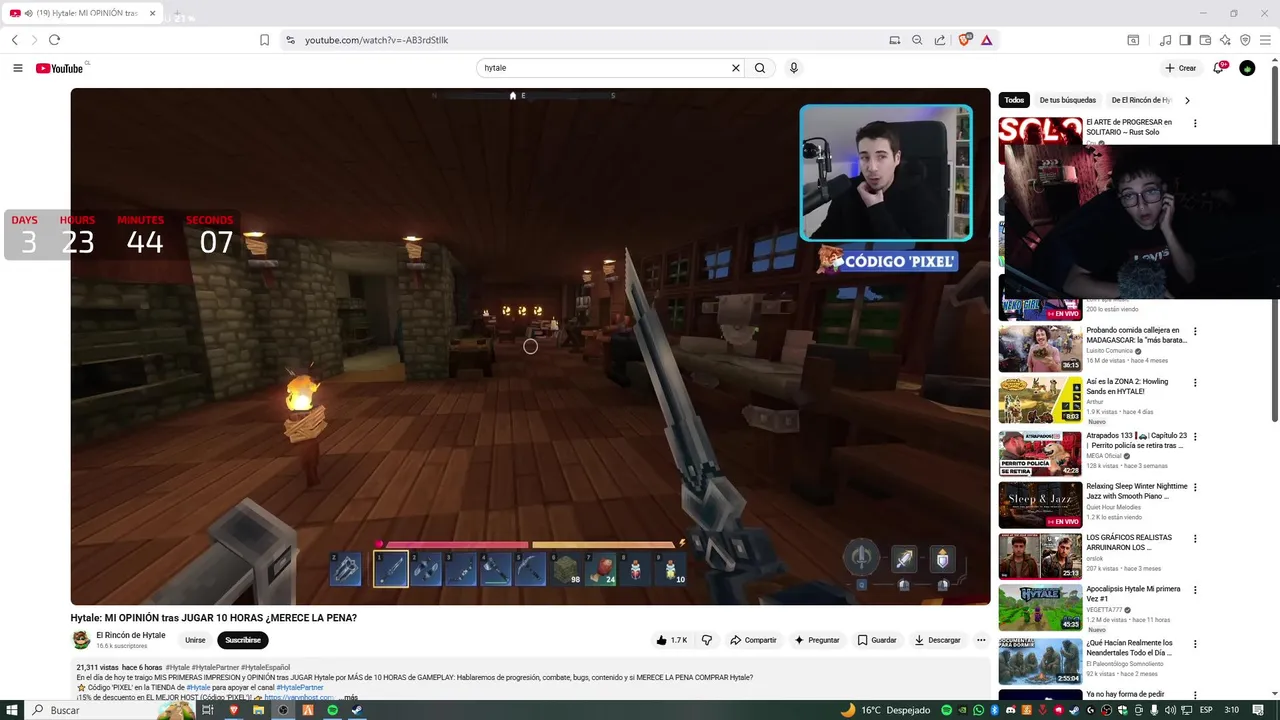Screen dimensions: 1280x720
Task: Open Task View on the taskbar
Action: point(208,710)
